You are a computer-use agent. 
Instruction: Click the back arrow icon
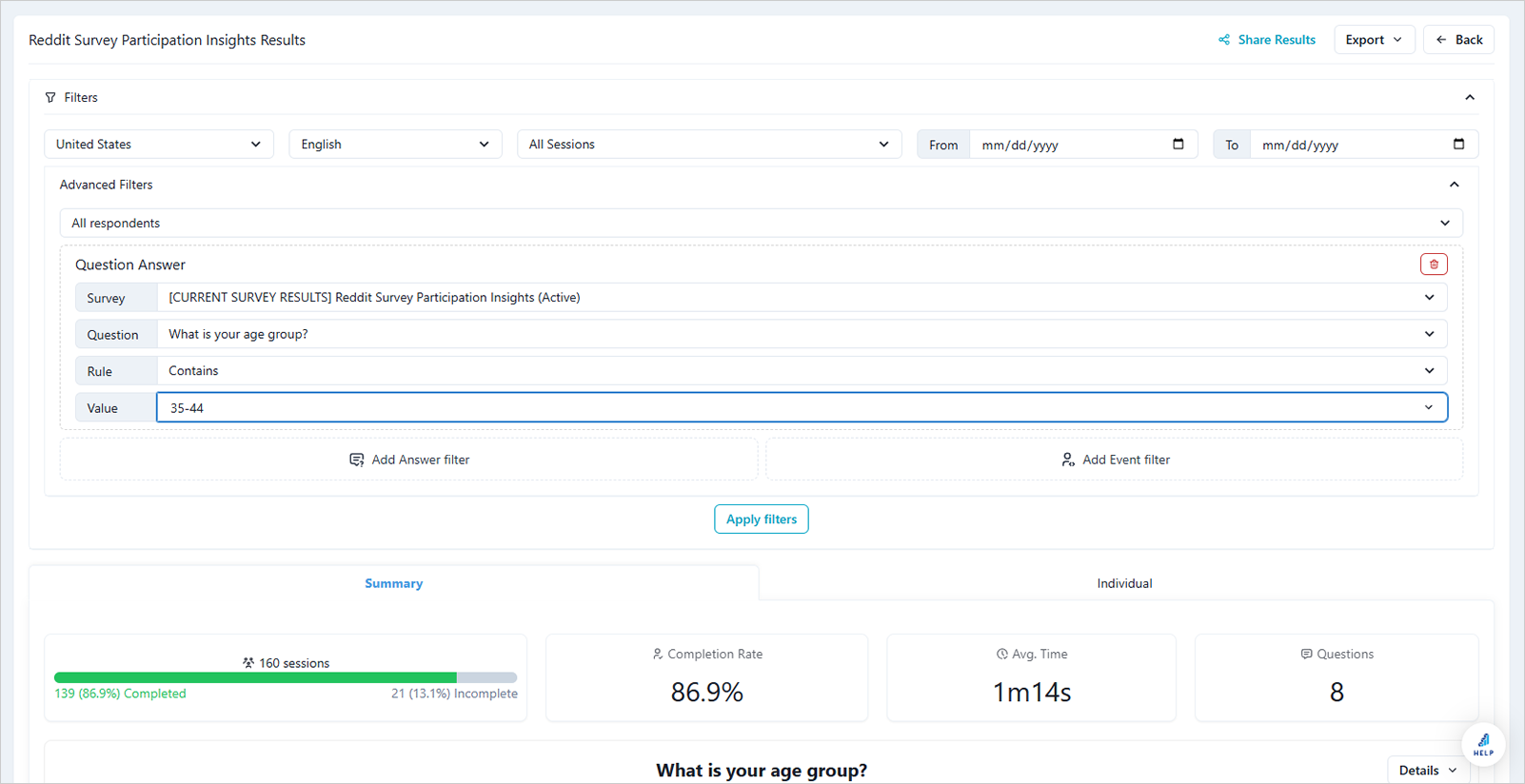[1441, 40]
